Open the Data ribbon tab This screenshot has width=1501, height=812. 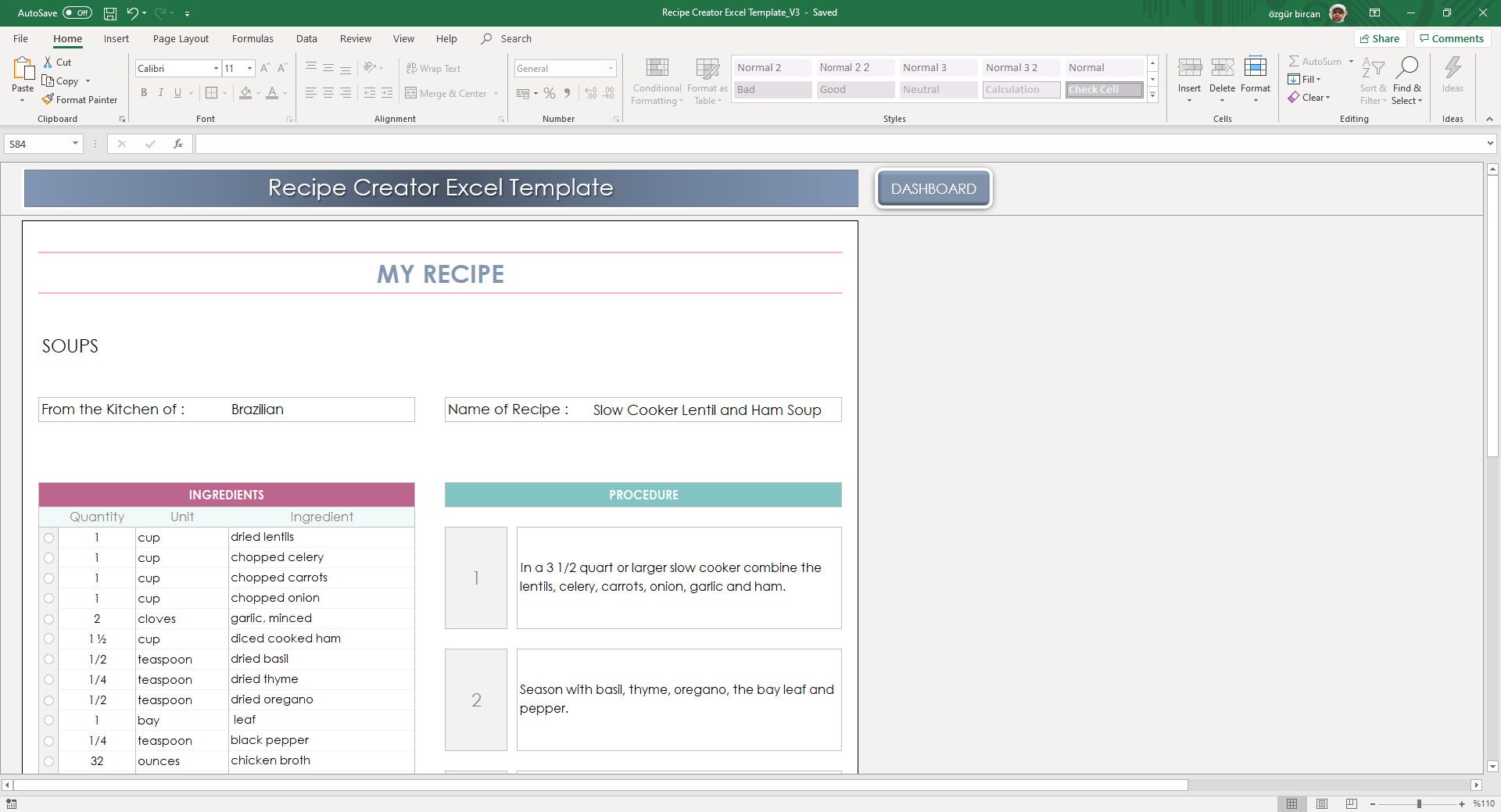[306, 38]
